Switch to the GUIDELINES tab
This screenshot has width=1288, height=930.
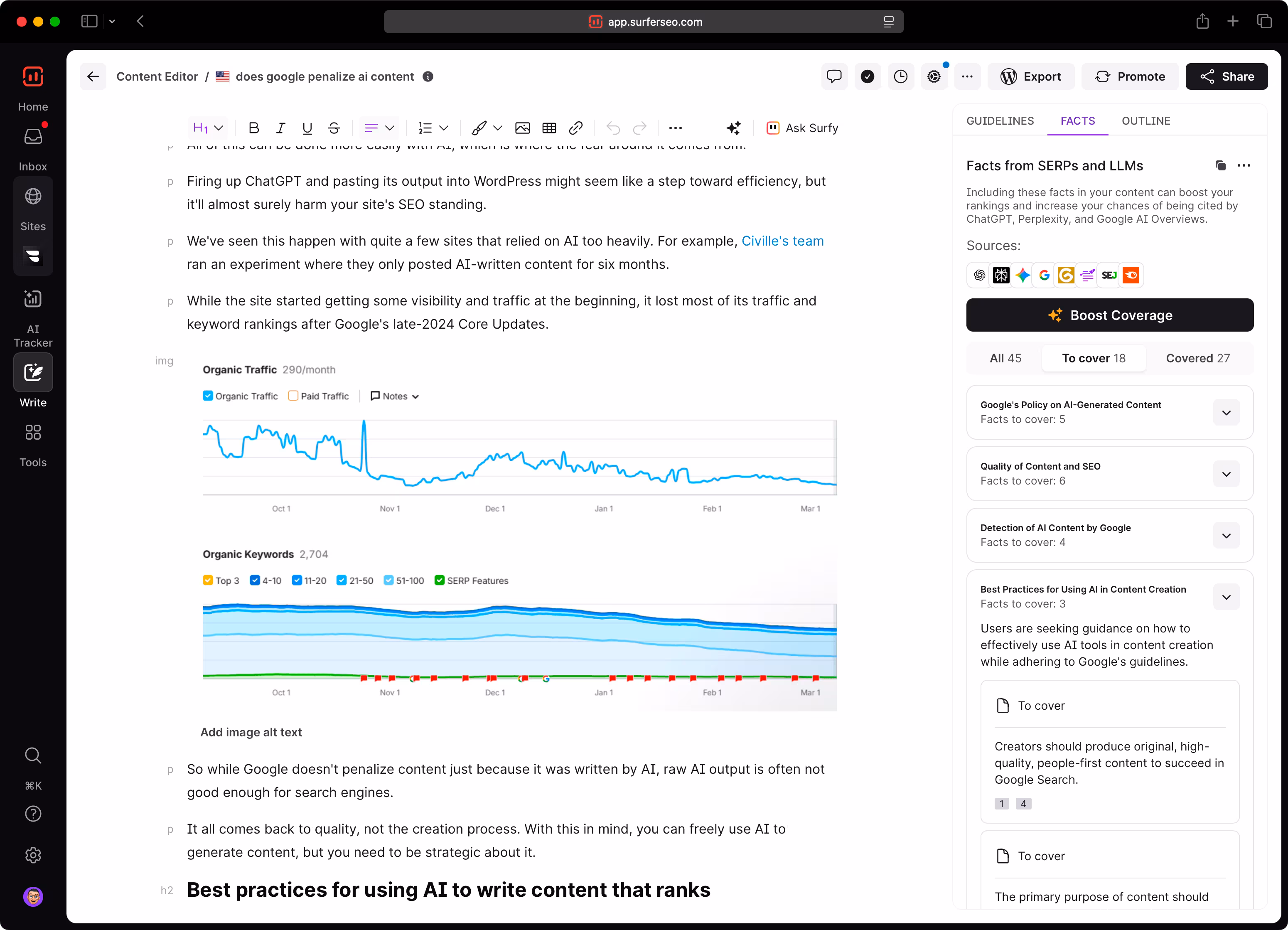pos(1000,121)
